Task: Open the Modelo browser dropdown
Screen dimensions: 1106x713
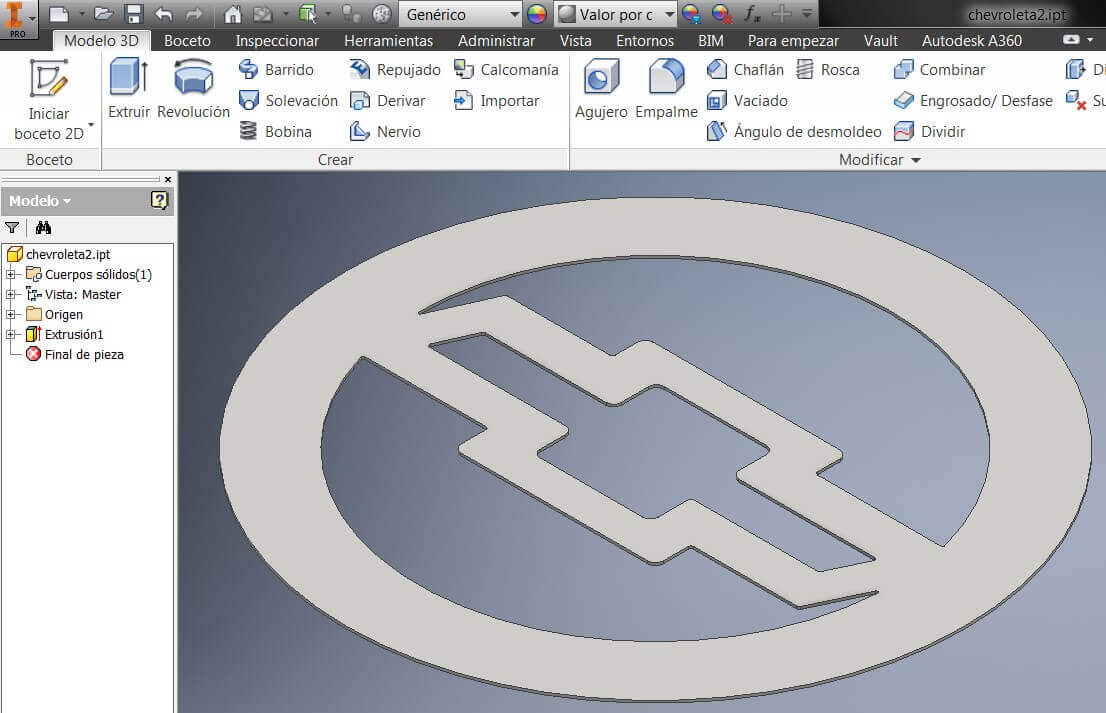Action: click(x=40, y=201)
